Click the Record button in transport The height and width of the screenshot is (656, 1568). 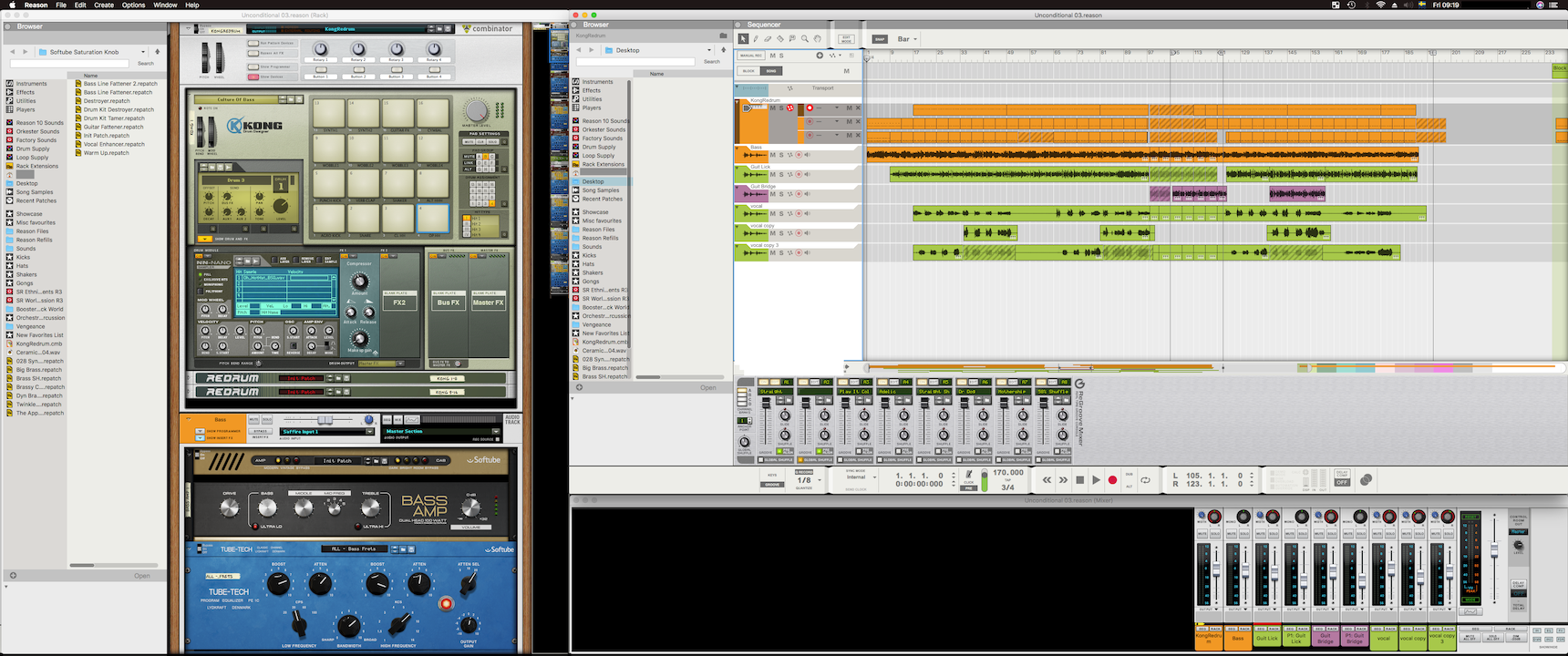1112,480
